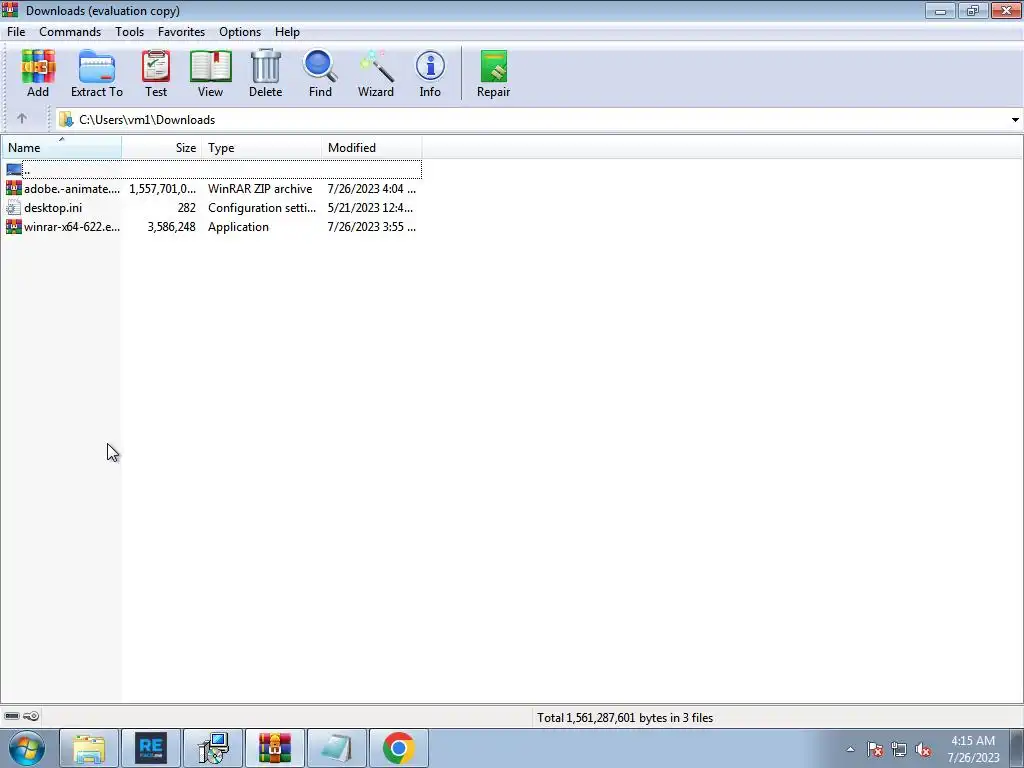Open the File menu
The height and width of the screenshot is (768, 1024).
point(16,31)
